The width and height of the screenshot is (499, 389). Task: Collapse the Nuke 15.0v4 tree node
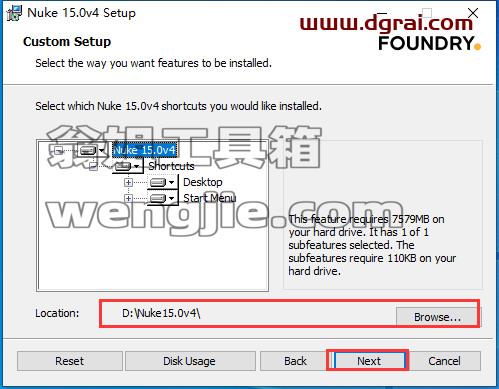click(58, 150)
